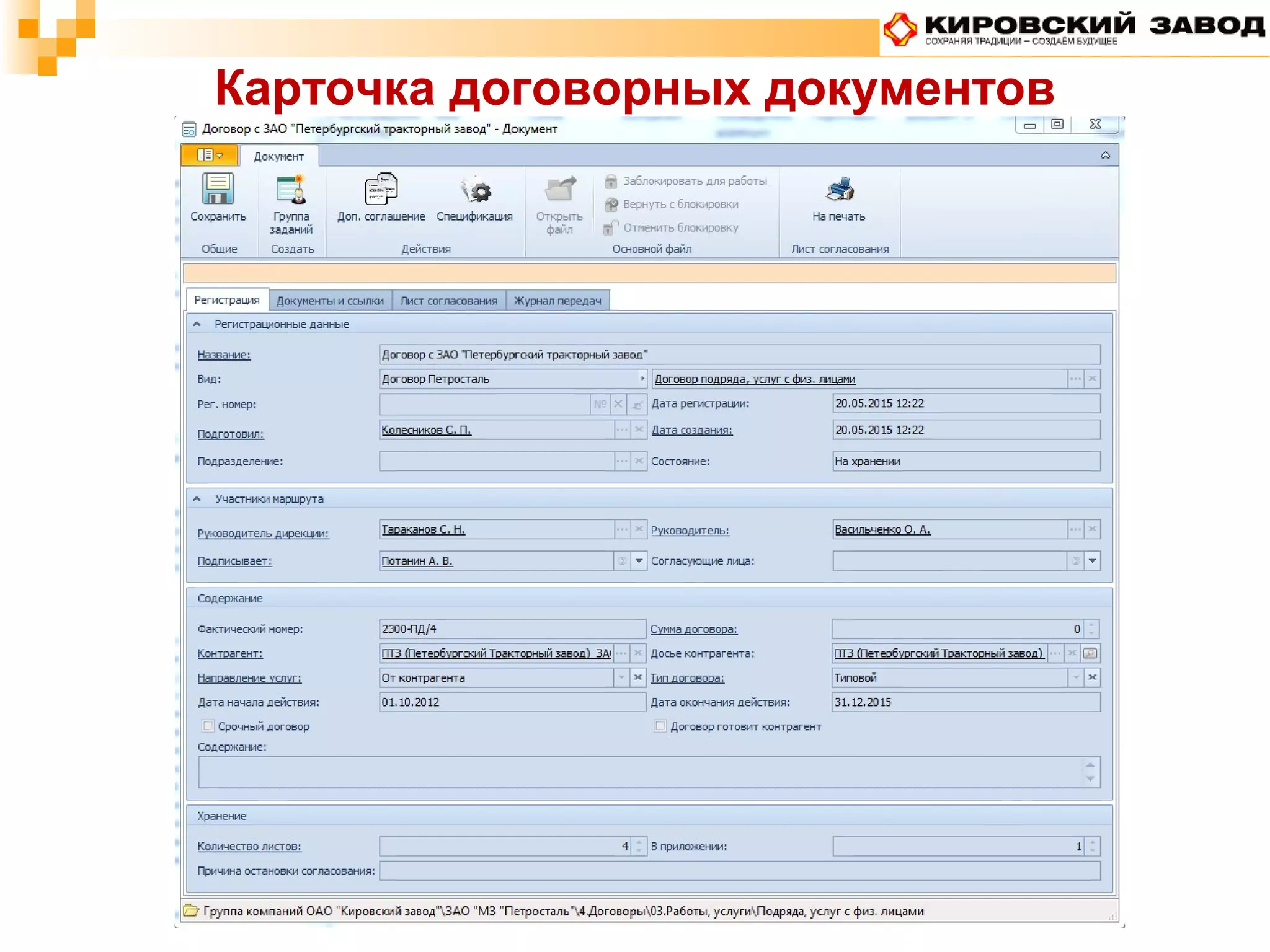1270x952 pixels.
Task: Open the Документы и ссылки tab
Action: [330, 301]
